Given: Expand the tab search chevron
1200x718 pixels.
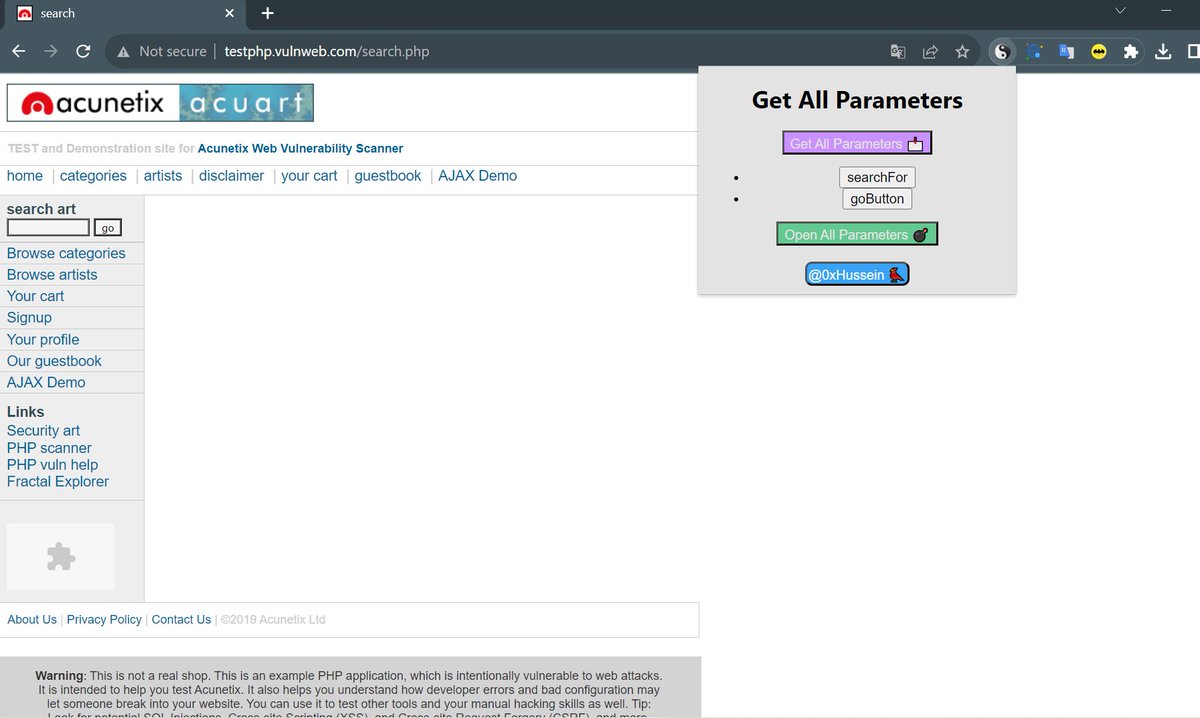Looking at the screenshot, I should coord(1120,10).
